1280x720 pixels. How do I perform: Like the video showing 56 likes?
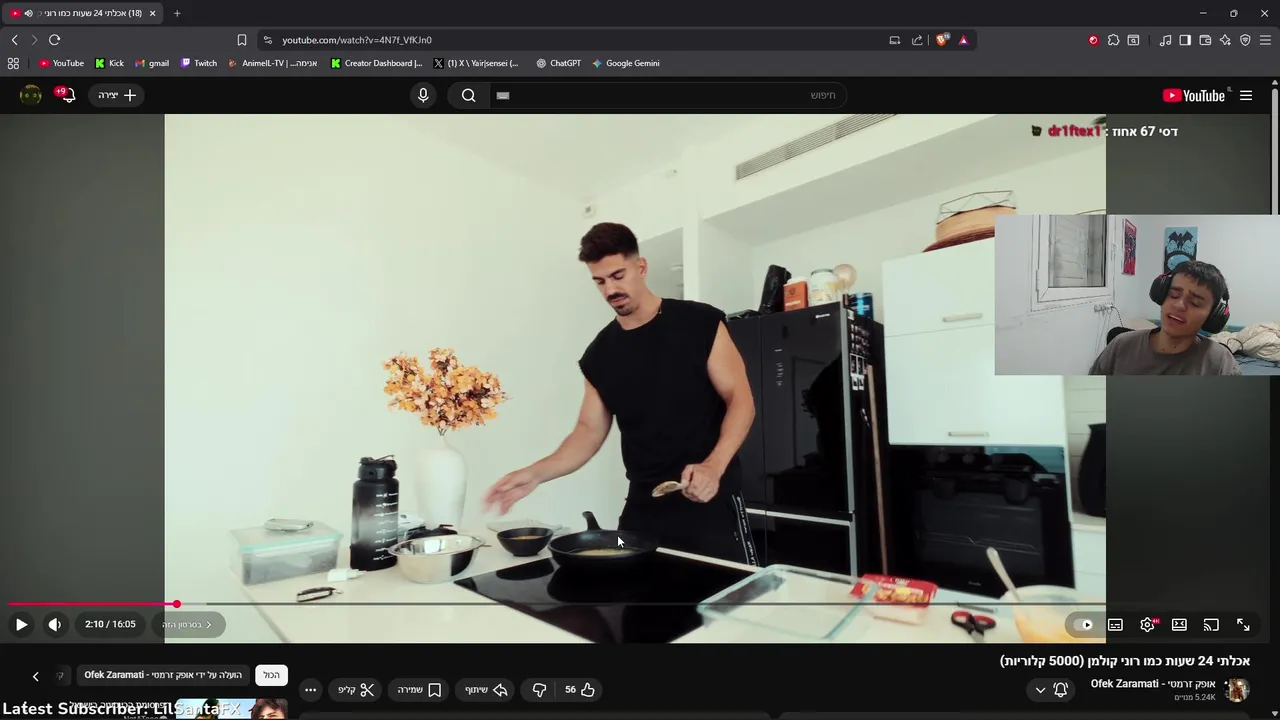coord(579,689)
